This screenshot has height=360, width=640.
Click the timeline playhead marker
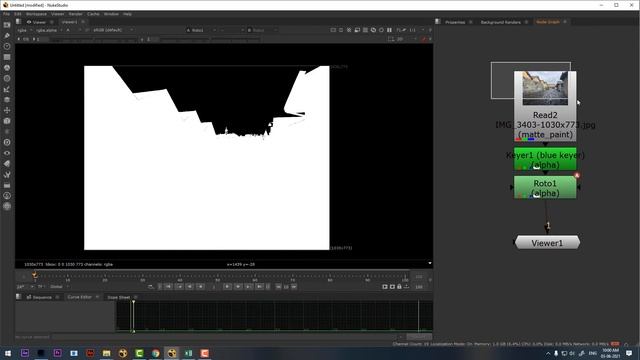pyautogui.click(x=35, y=276)
